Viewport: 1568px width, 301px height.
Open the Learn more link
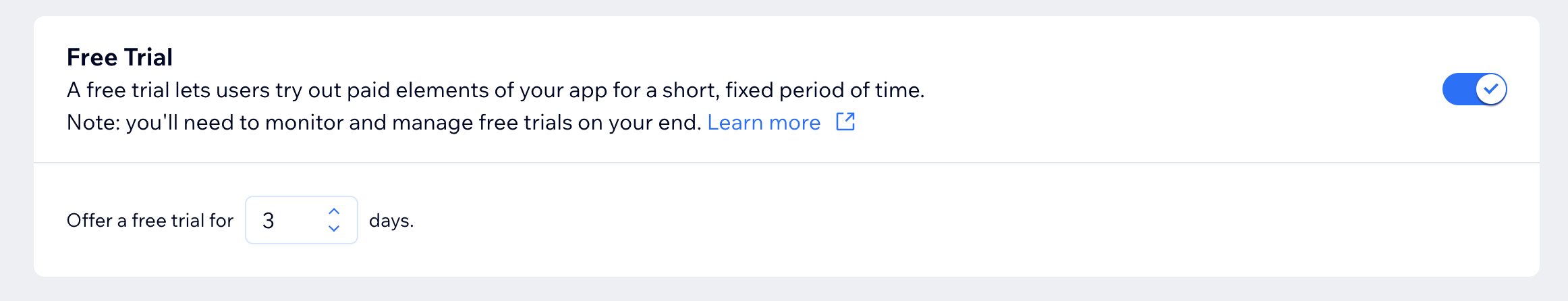(764, 122)
